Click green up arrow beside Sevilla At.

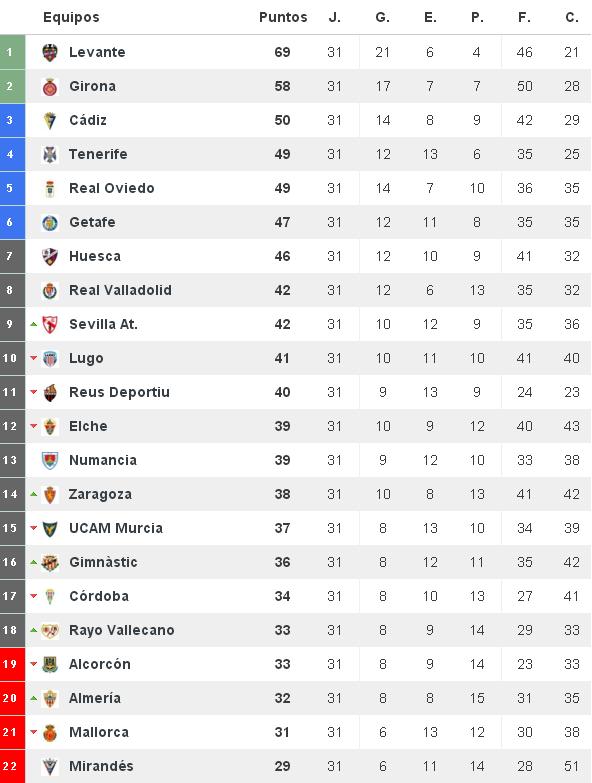pyautogui.click(x=33, y=324)
